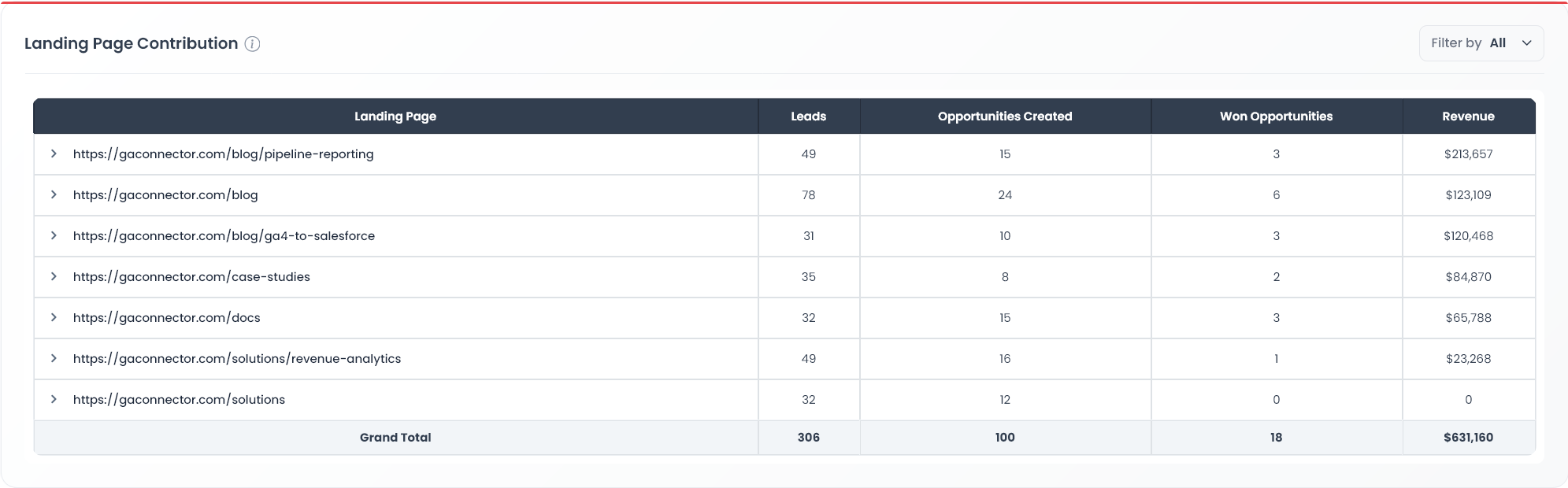1568x488 pixels.
Task: Open the case-studies landing page link
Action: [x=191, y=277]
